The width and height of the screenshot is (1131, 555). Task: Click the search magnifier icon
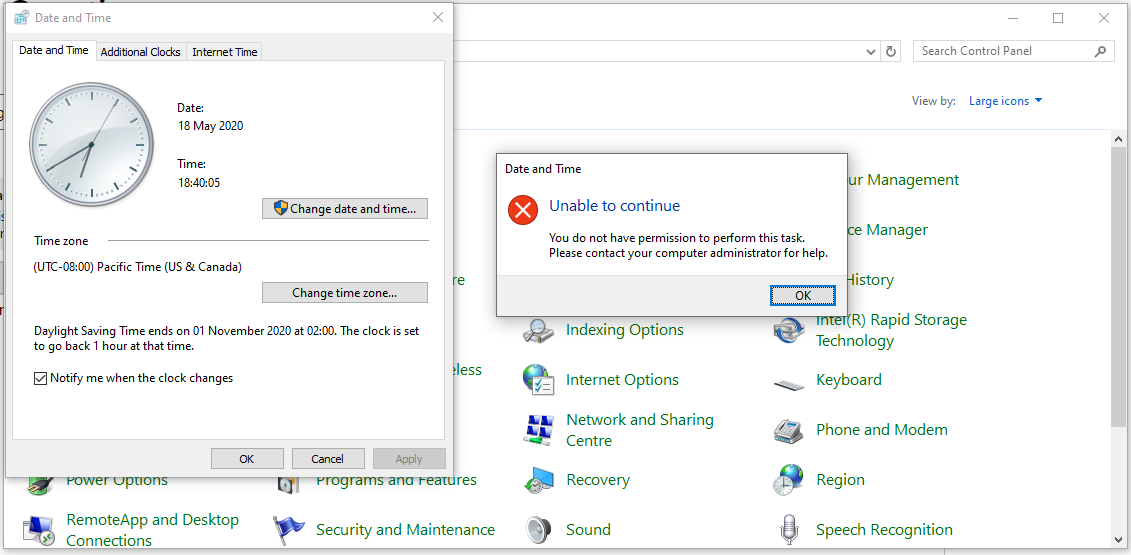[1101, 51]
